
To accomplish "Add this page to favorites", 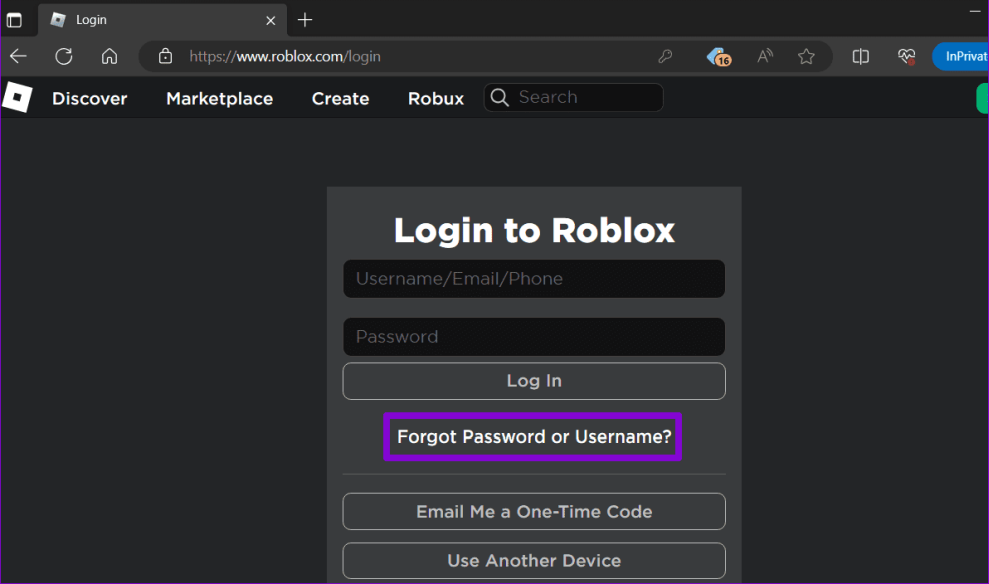I will (x=806, y=56).
